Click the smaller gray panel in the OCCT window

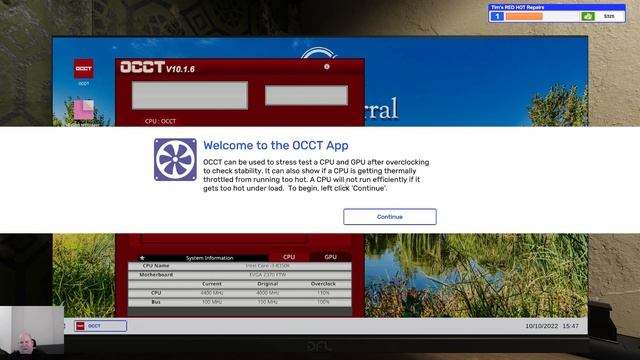tap(307, 95)
